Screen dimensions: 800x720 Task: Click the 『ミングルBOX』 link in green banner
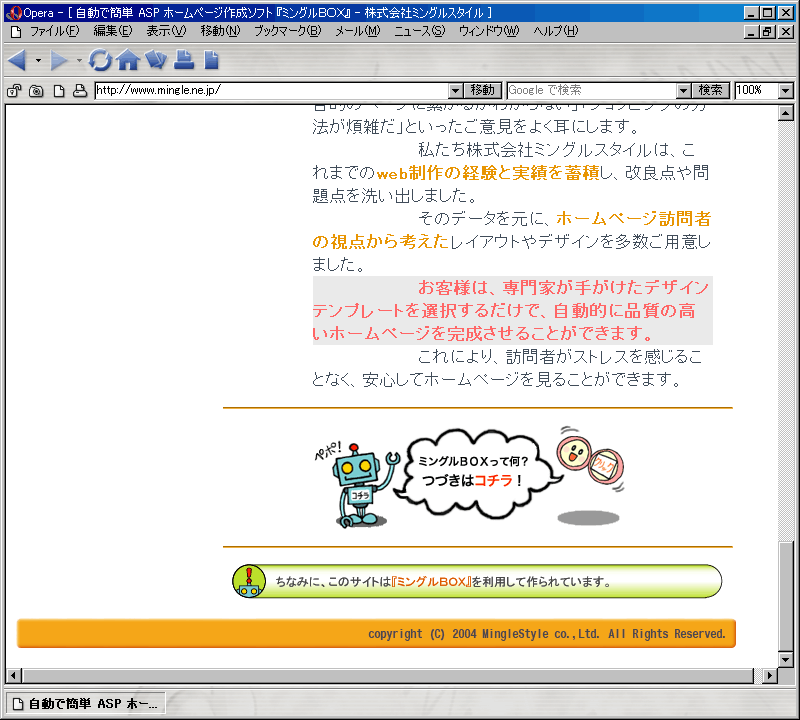pyautogui.click(x=431, y=582)
